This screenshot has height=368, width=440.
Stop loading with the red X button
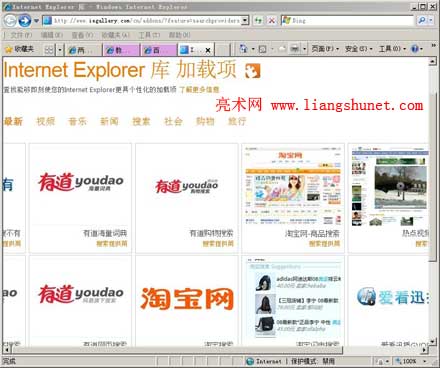[x=272, y=21]
